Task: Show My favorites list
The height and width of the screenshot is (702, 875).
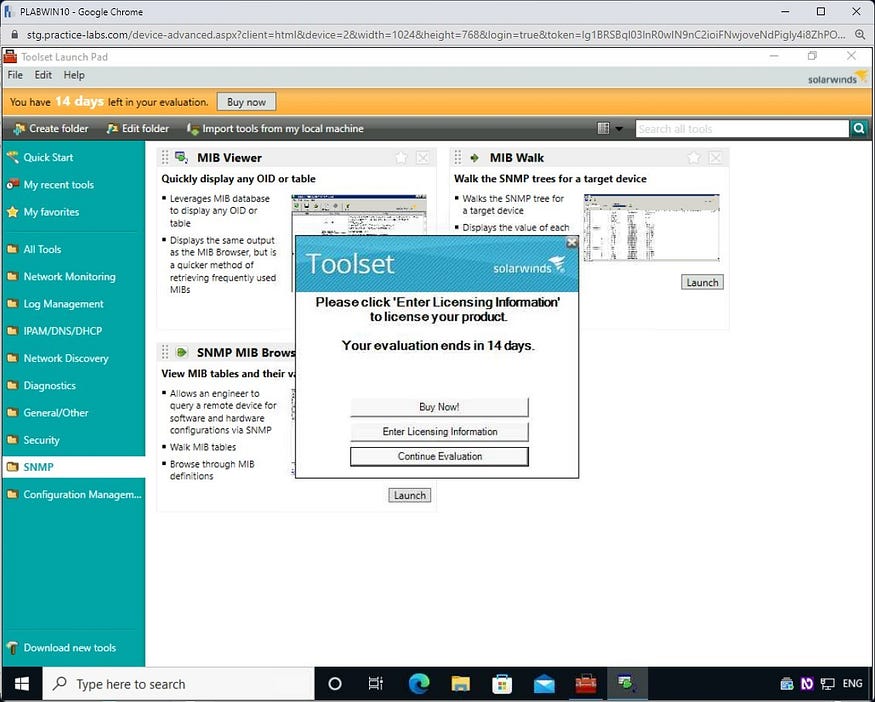Action: [51, 212]
